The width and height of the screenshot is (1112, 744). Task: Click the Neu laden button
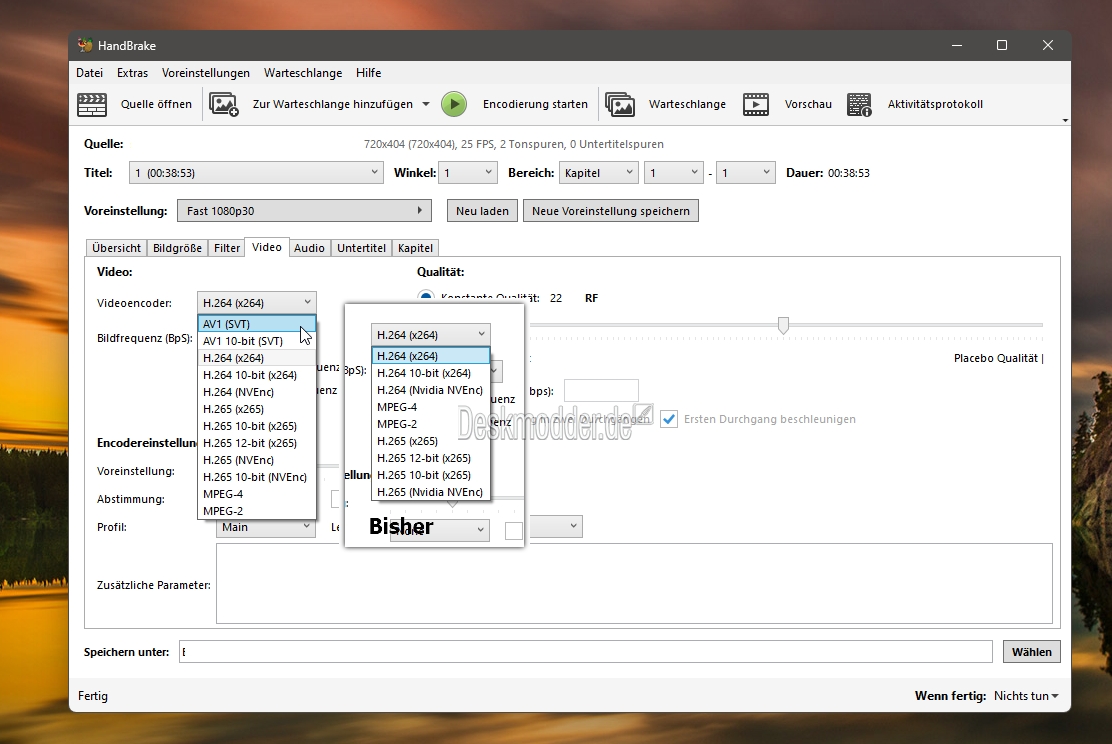[482, 211]
